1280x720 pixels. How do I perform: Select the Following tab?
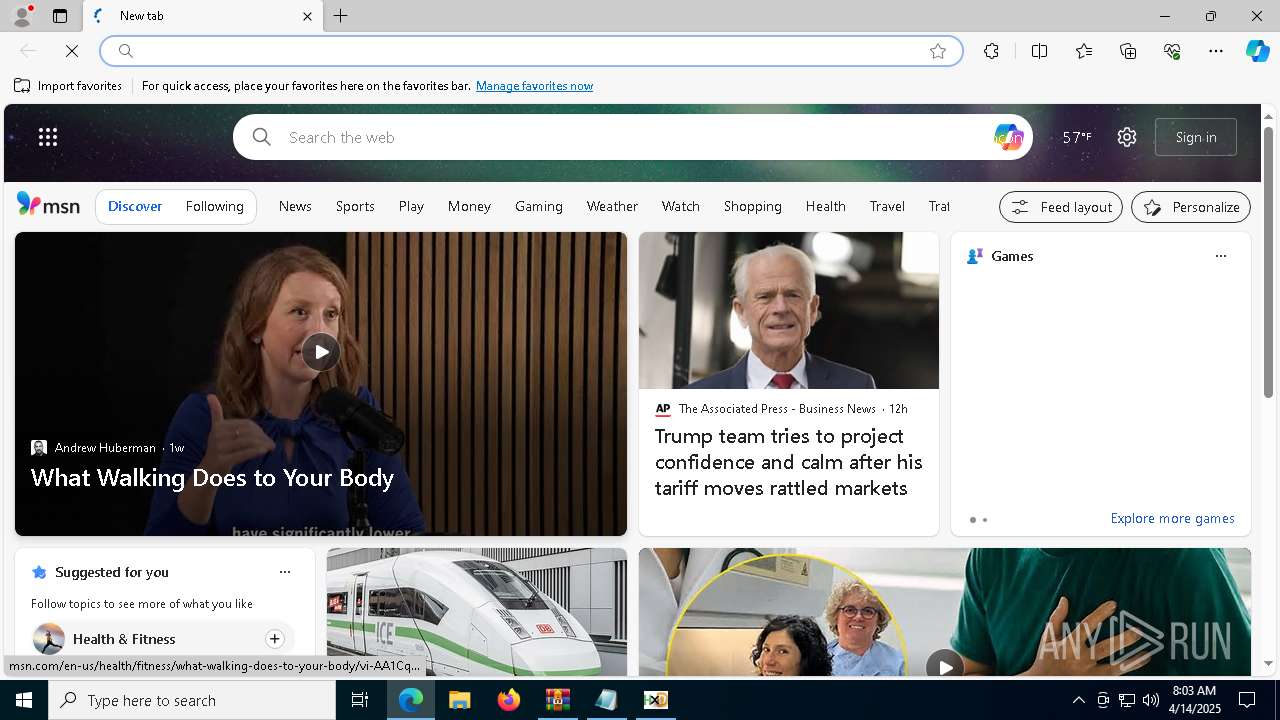coord(214,206)
